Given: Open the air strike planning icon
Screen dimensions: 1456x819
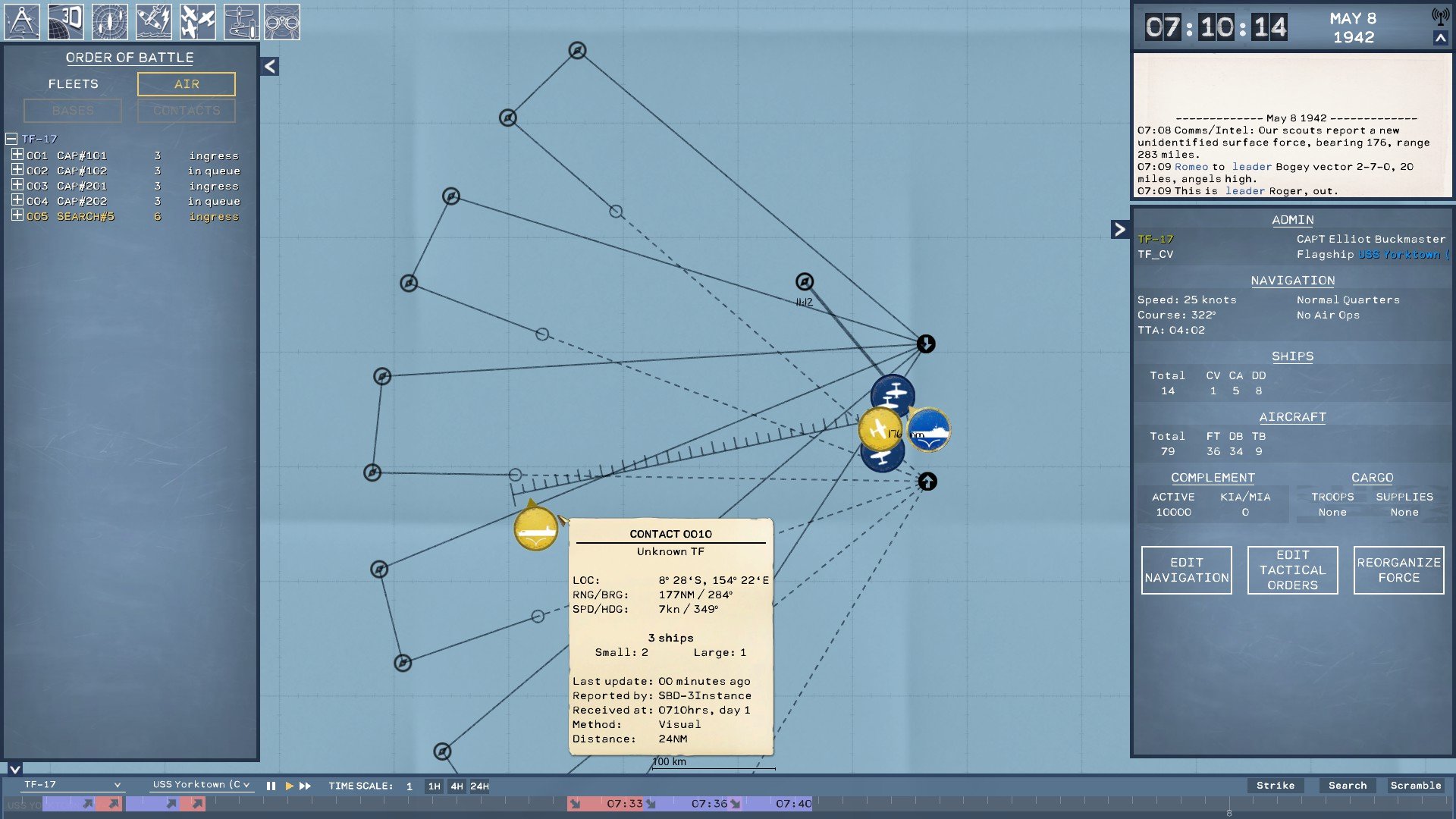Looking at the screenshot, I should (x=154, y=21).
